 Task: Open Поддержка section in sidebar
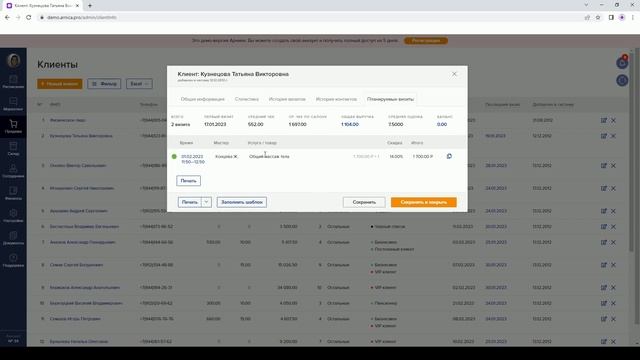click(x=13, y=260)
